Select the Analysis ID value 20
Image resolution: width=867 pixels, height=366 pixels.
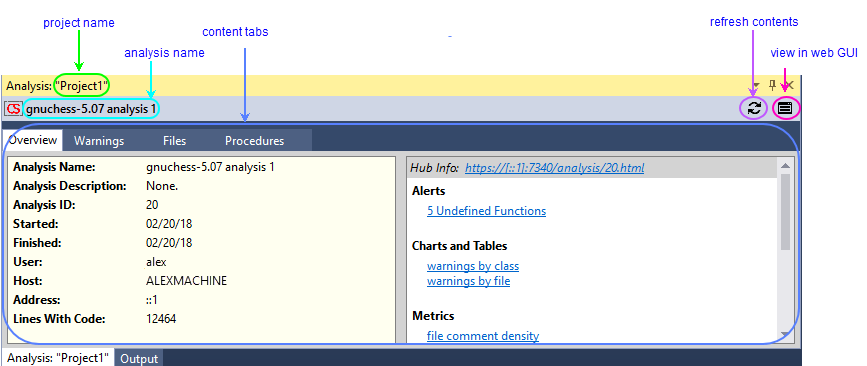click(152, 205)
